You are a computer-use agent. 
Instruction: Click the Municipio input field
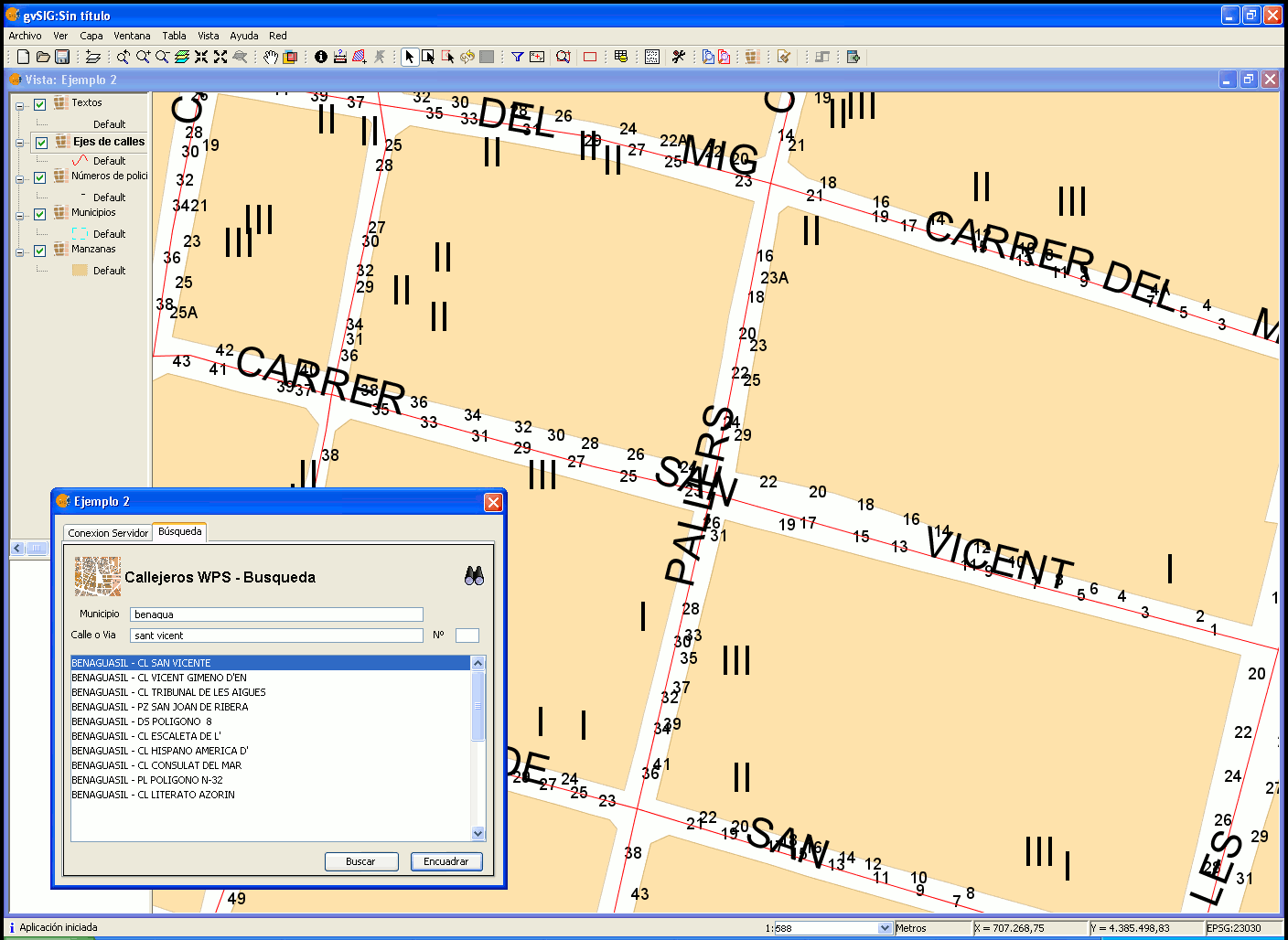[x=276, y=614]
